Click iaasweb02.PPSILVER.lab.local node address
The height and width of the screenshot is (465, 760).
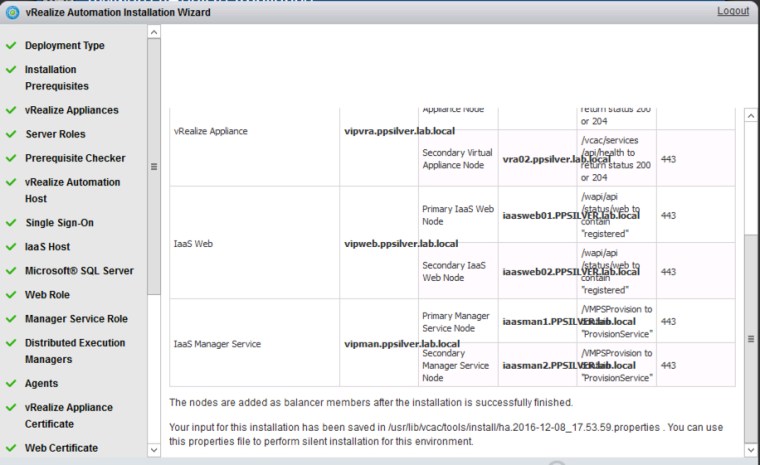[571, 272]
